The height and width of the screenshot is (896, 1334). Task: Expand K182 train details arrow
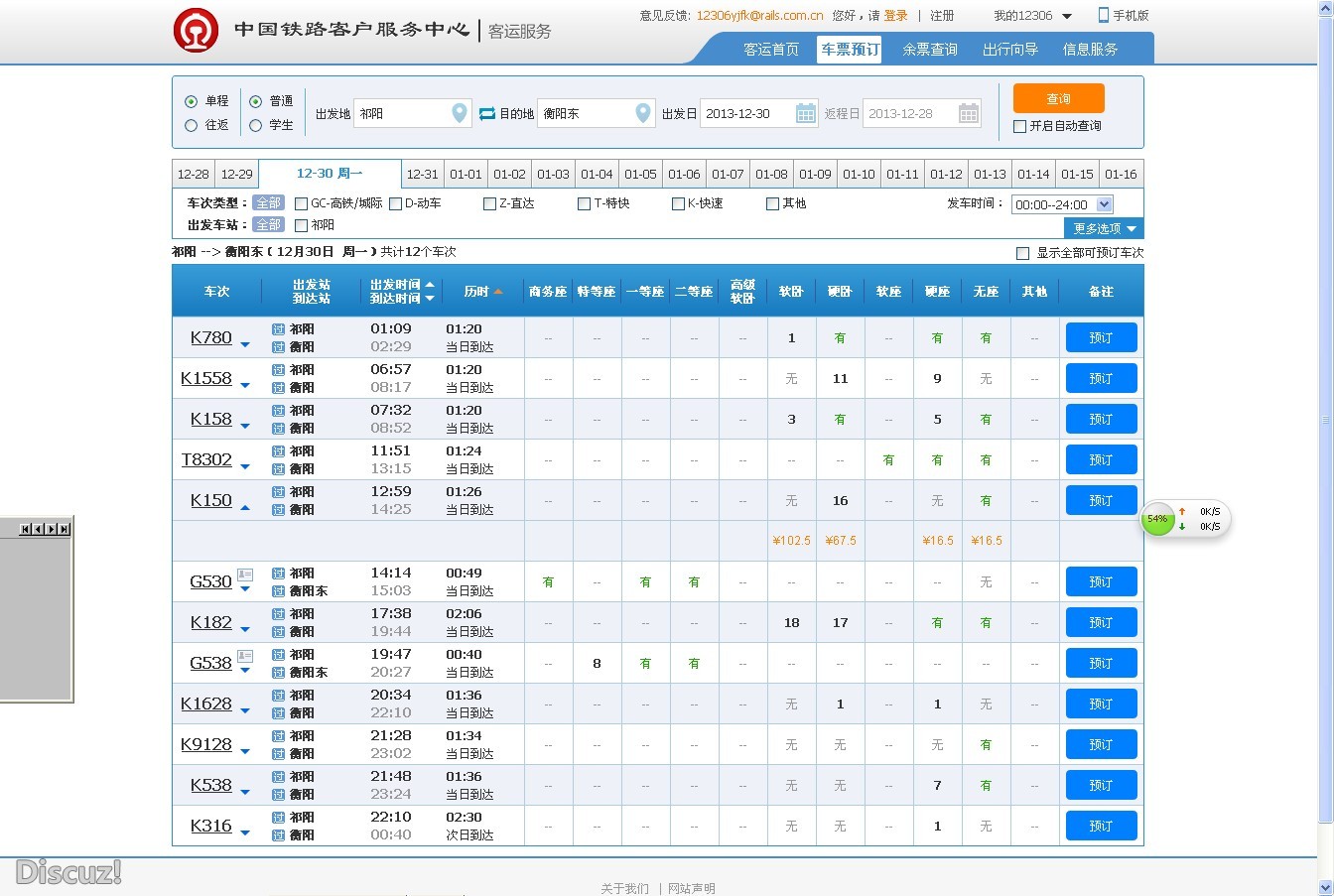click(245, 630)
